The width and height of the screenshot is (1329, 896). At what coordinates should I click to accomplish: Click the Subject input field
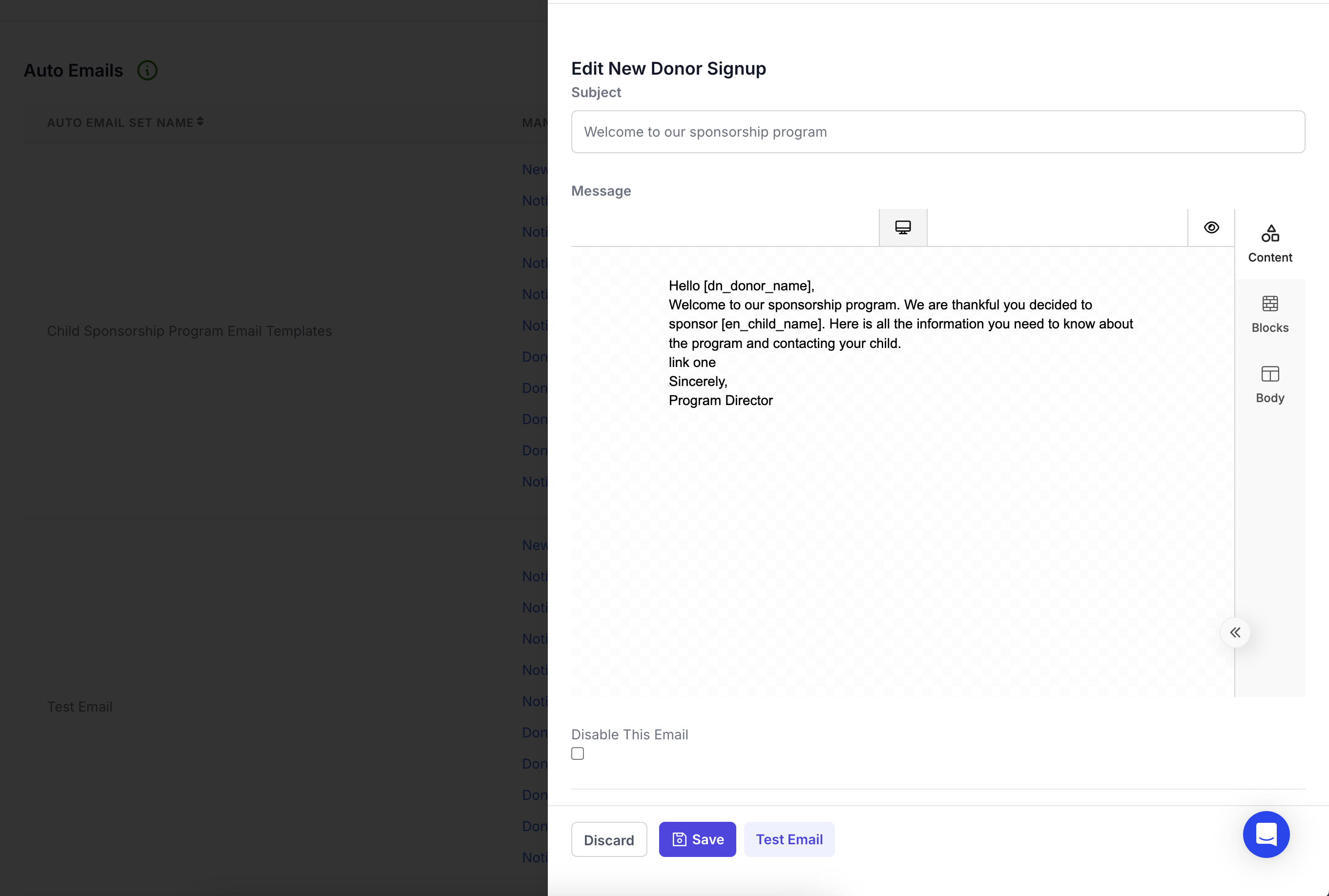[x=937, y=132]
